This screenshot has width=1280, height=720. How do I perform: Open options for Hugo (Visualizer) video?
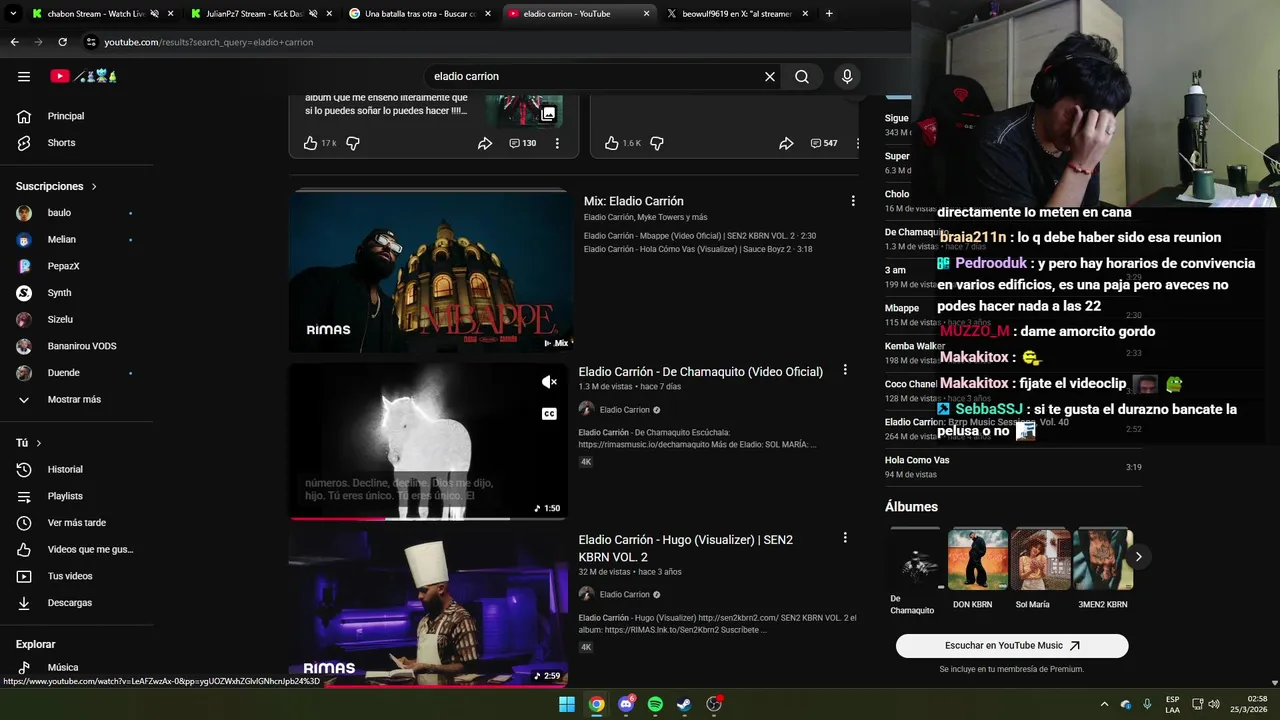click(x=845, y=538)
